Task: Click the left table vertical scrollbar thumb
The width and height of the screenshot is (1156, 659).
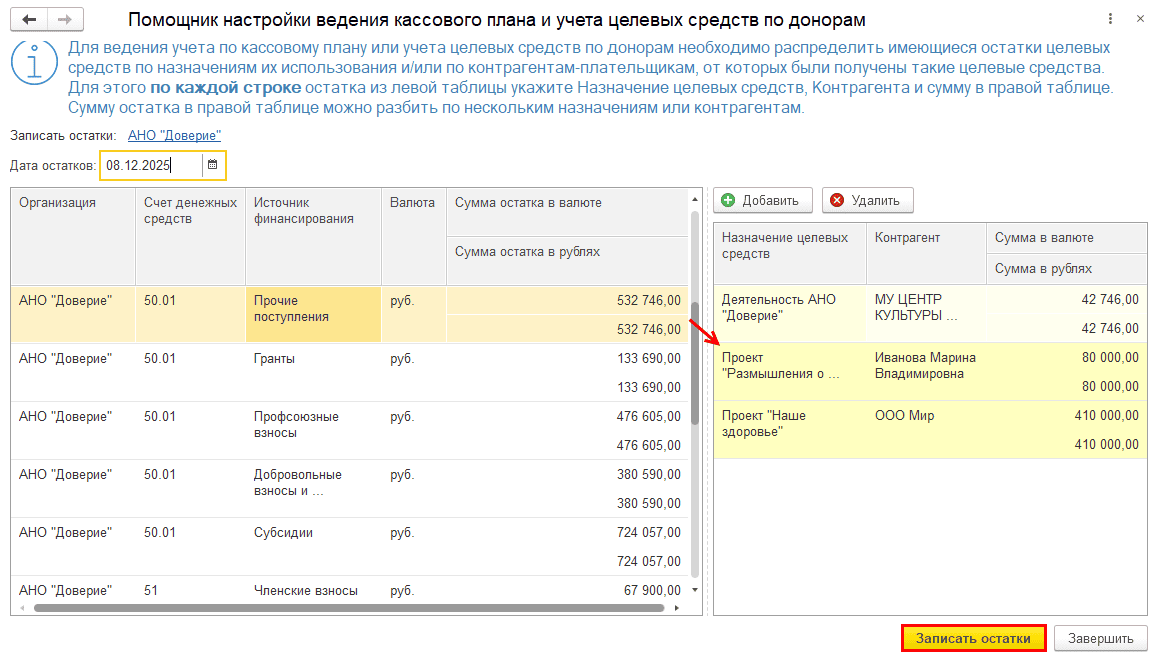Action: click(x=695, y=370)
